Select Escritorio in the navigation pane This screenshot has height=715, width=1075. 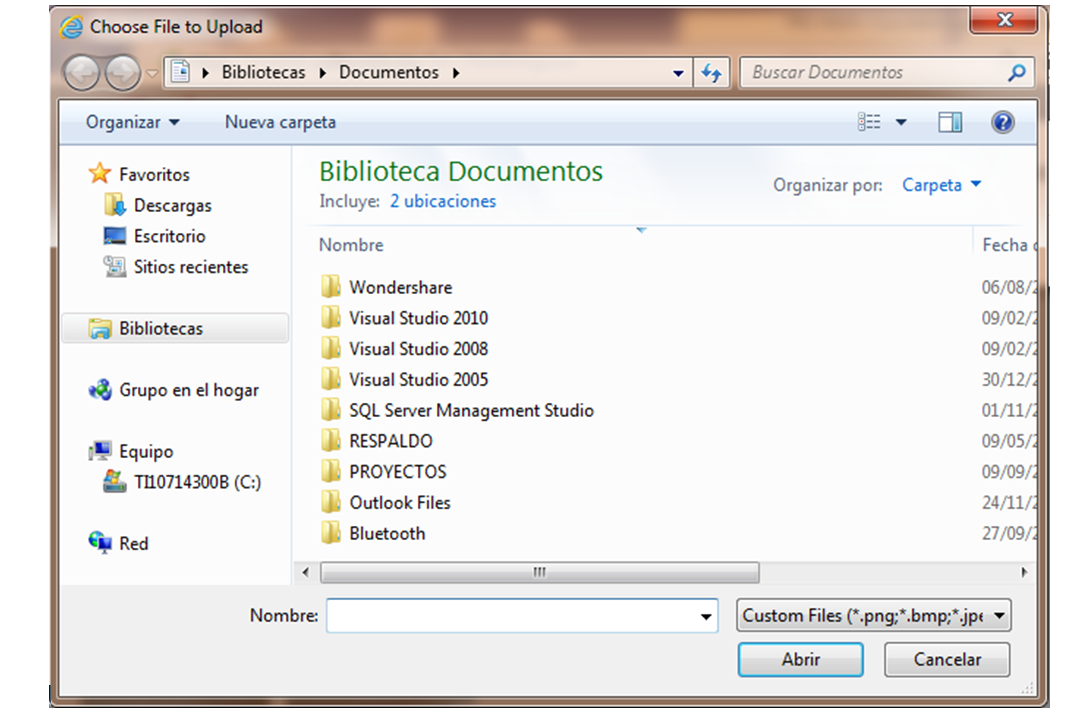click(x=169, y=236)
